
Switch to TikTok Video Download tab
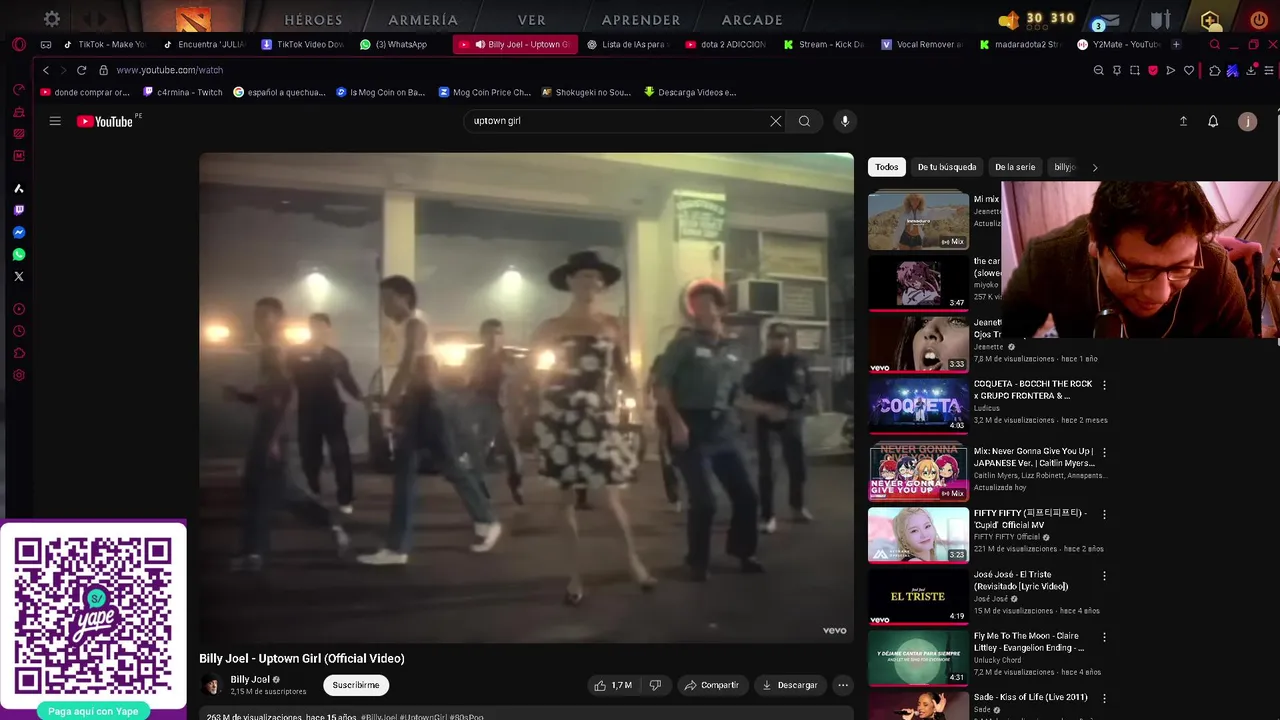pyautogui.click(x=303, y=44)
